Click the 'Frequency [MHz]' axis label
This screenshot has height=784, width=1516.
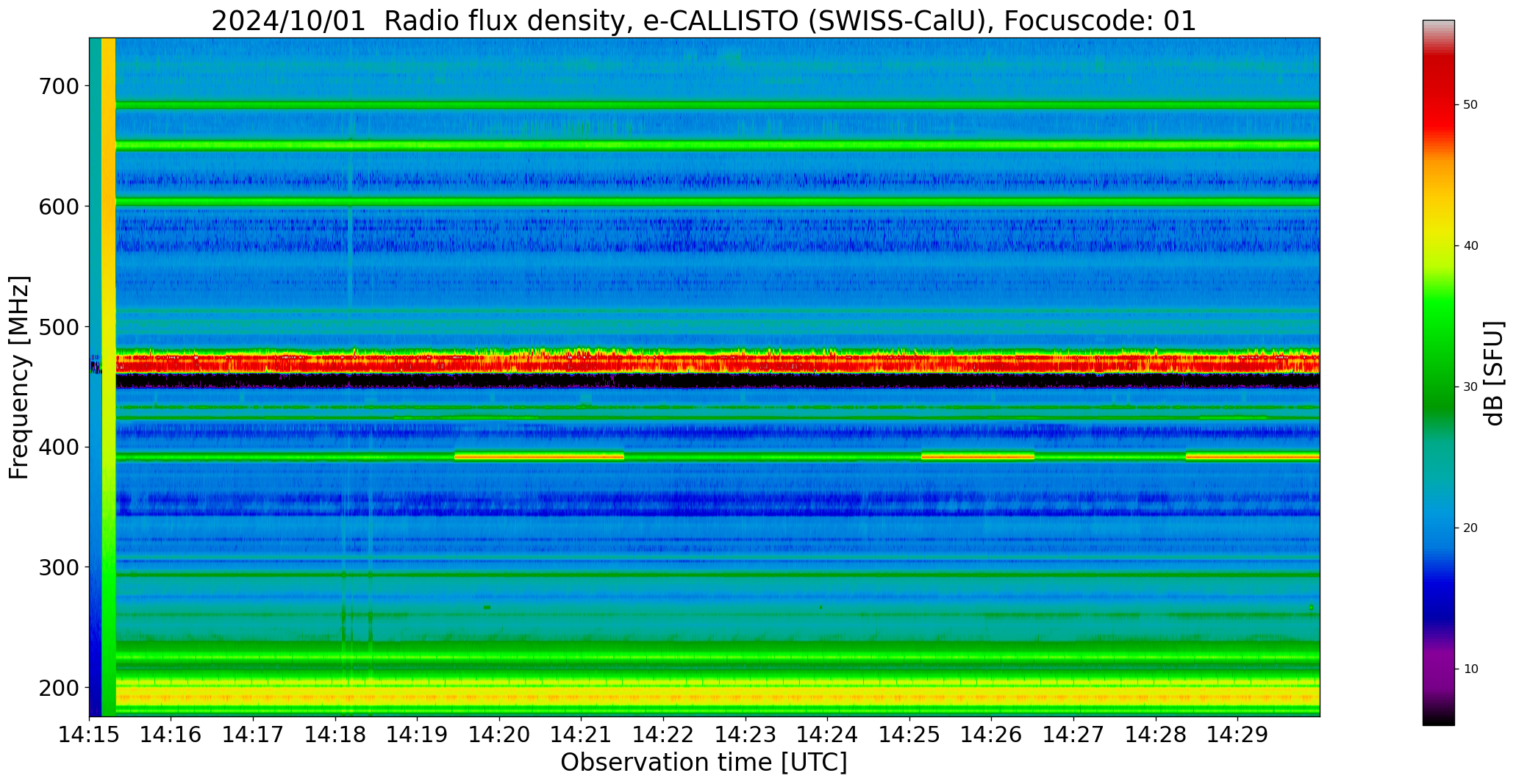coord(20,378)
